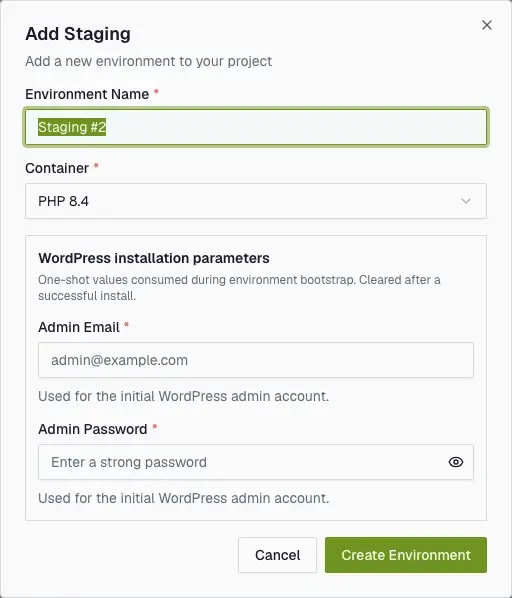Show password with the eye icon
Screen dimensions: 512x598
click(456, 462)
